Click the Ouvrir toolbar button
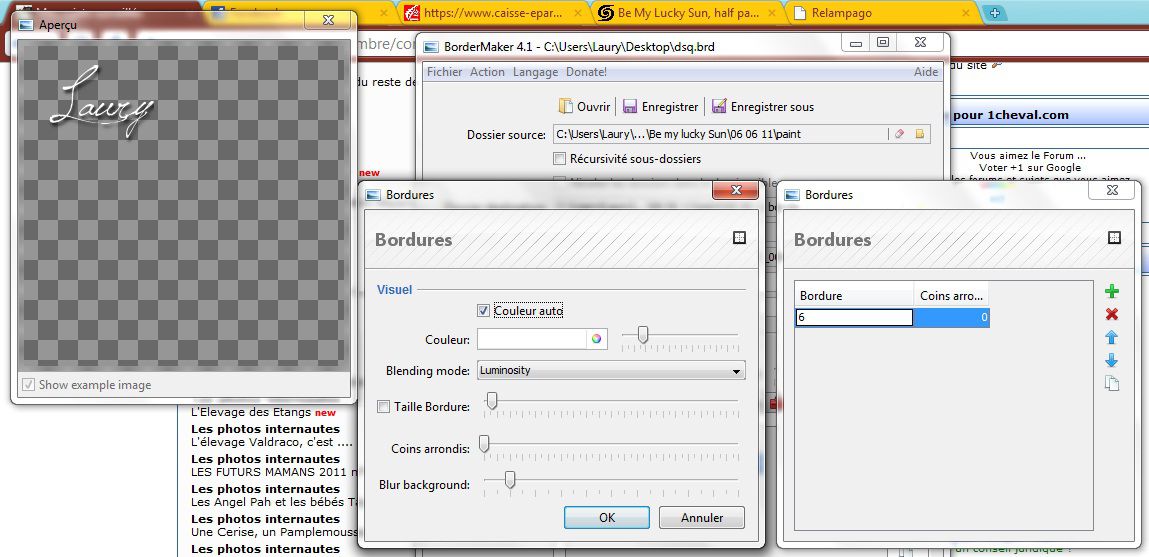The height and width of the screenshot is (557, 1149). pos(583,107)
